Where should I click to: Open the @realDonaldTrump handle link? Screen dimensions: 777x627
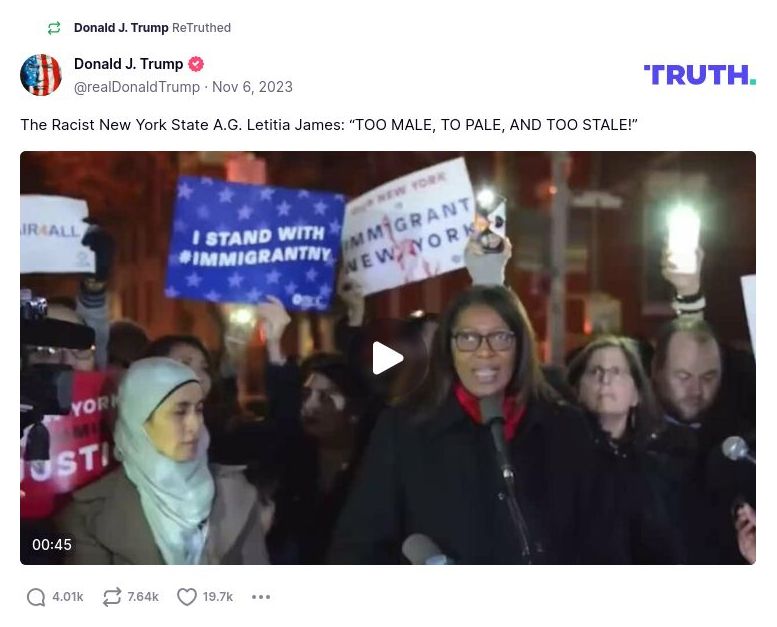pyautogui.click(x=137, y=87)
